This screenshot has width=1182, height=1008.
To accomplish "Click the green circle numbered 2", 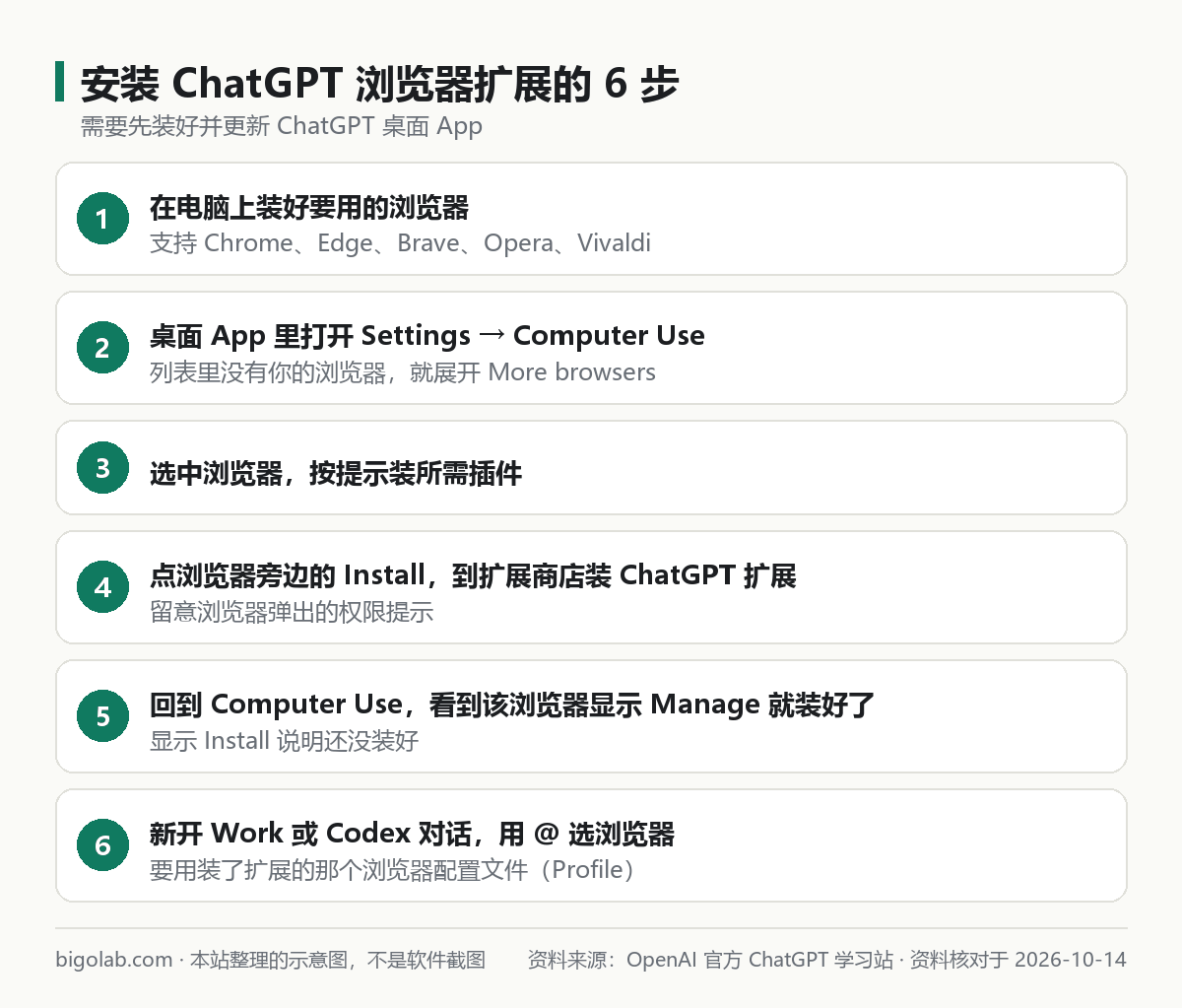I will (102, 348).
